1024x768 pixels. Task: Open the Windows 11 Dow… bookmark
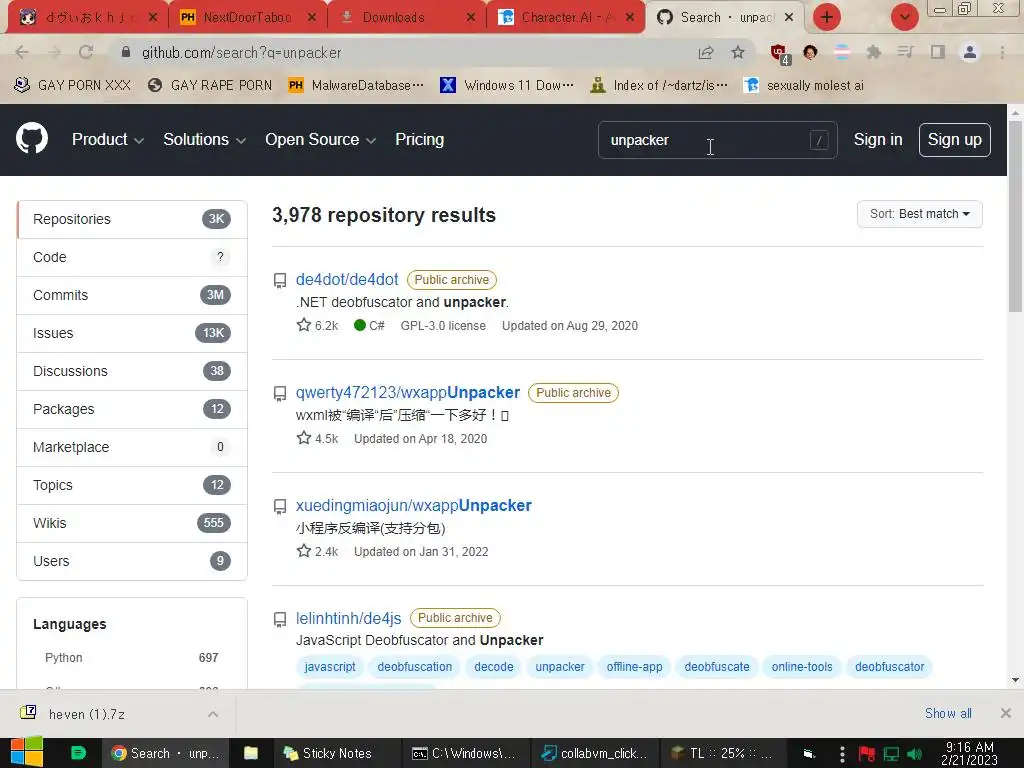[507, 85]
